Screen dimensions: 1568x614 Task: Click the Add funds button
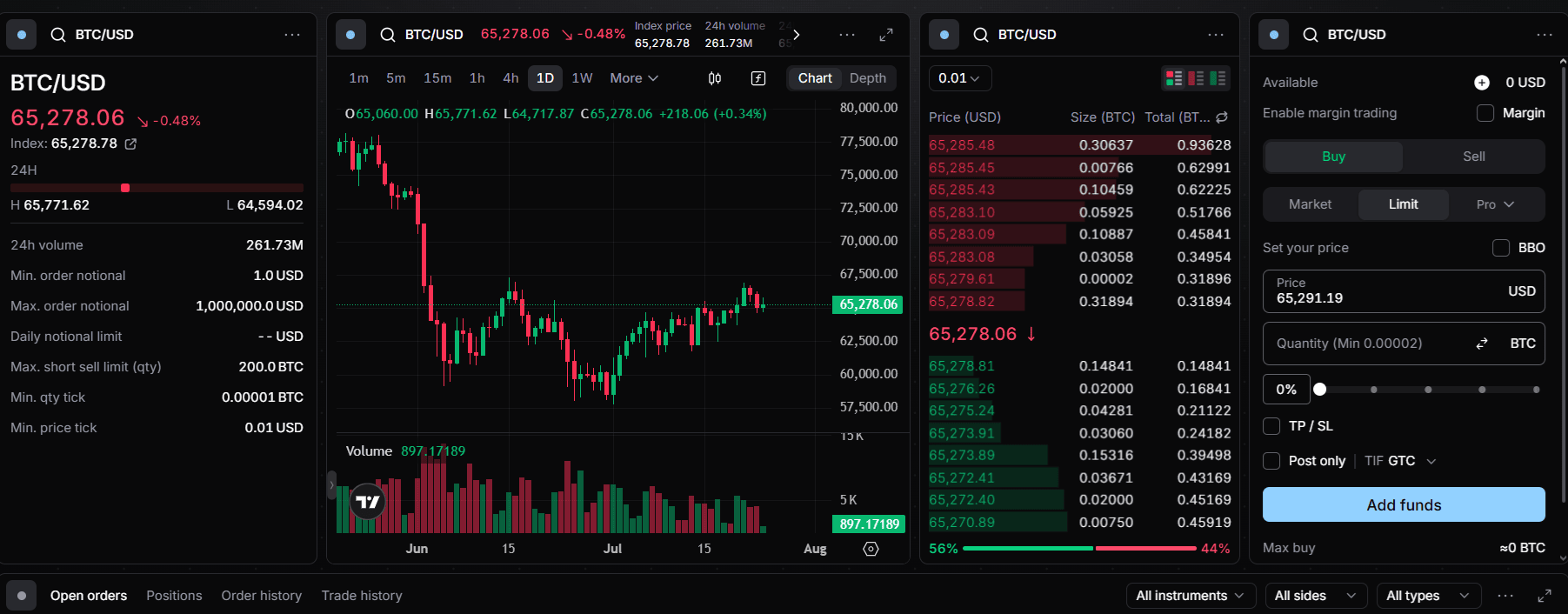tap(1404, 504)
